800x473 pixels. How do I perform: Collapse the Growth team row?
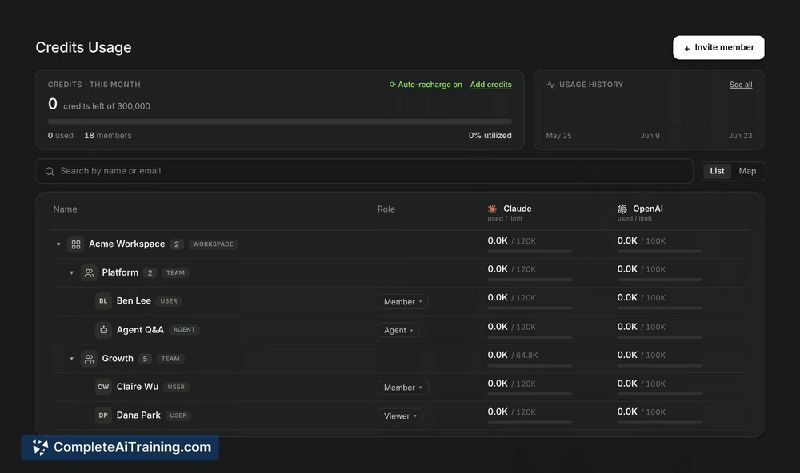71,359
